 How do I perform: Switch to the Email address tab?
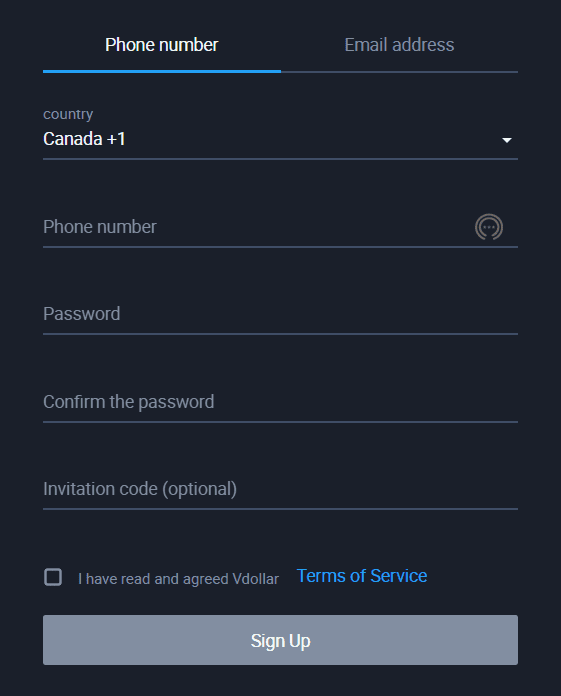click(x=399, y=45)
